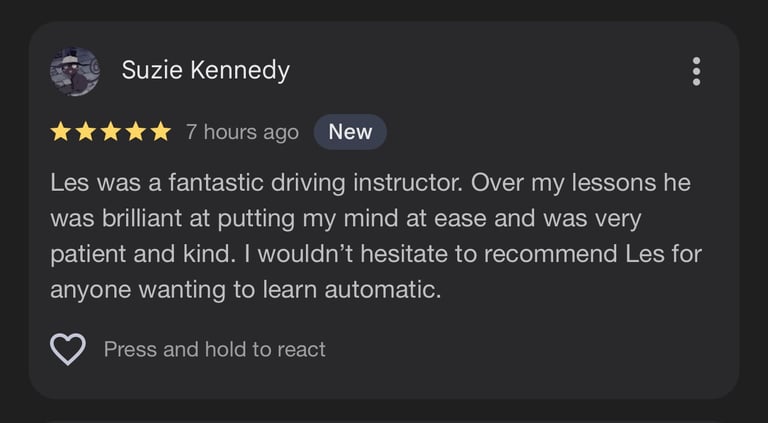Select the first yellow rating star
This screenshot has height=423, width=768.
60,132
